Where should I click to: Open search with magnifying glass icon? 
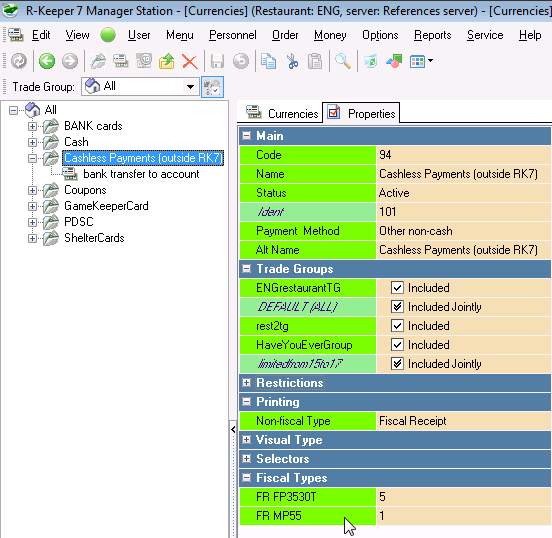pos(343,61)
